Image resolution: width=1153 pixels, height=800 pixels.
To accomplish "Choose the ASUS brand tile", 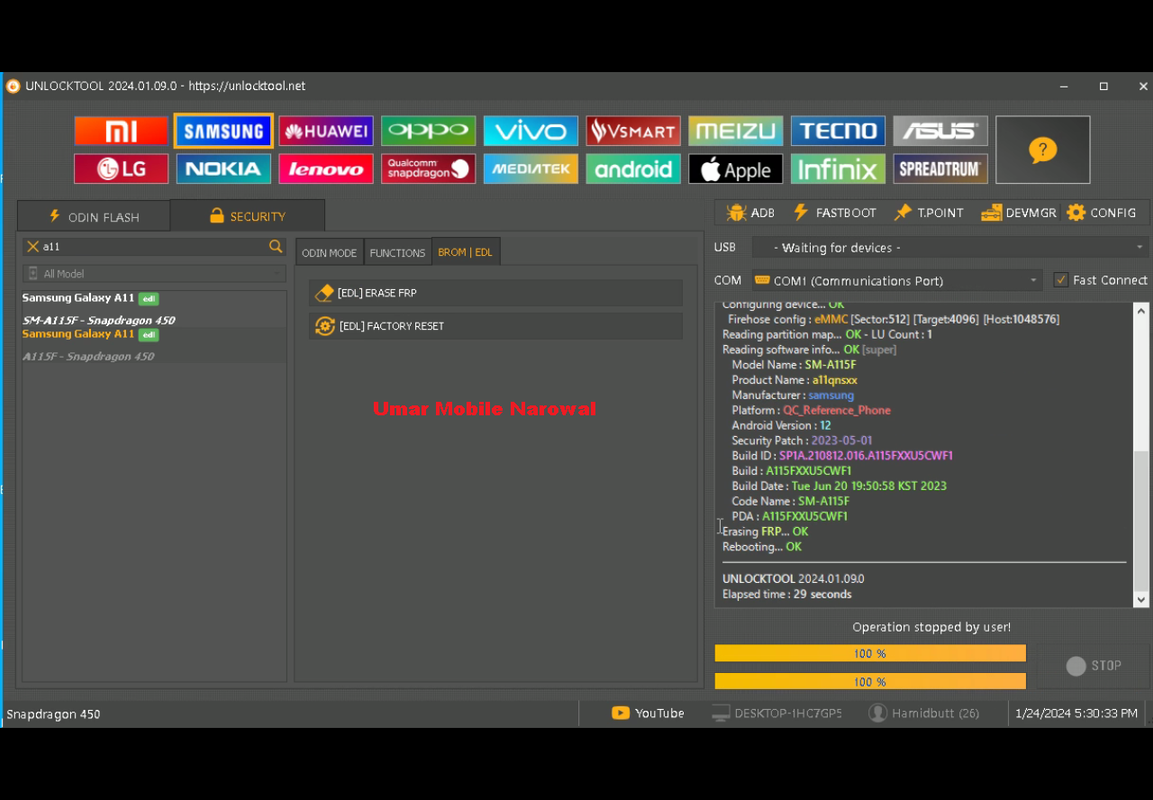I will (940, 131).
